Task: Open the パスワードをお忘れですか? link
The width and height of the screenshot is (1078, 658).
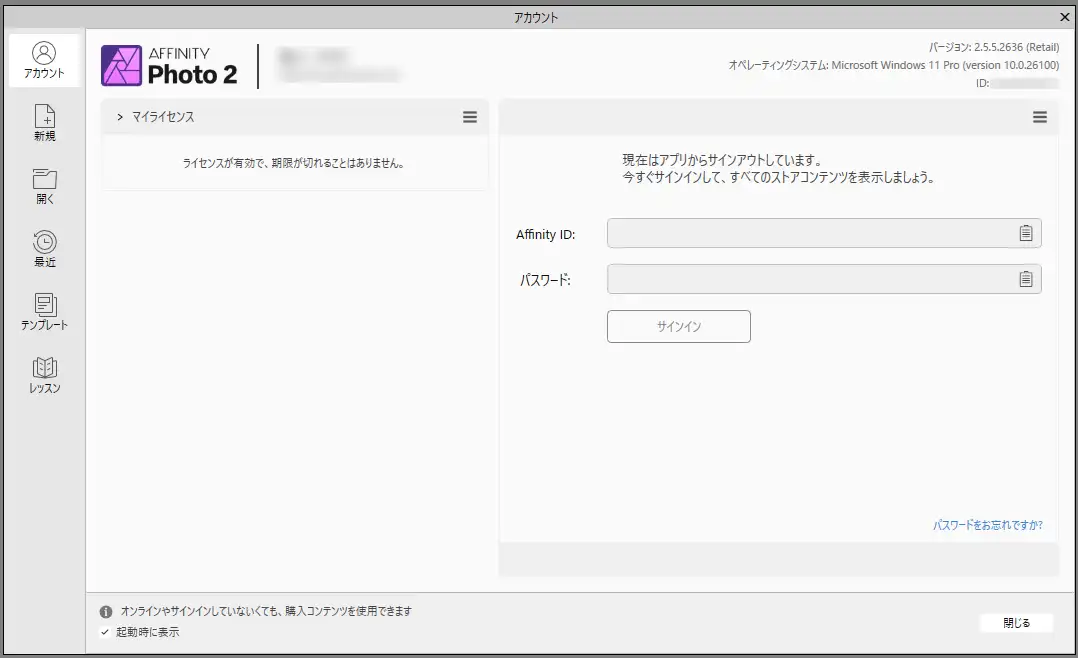Action: [x=987, y=525]
